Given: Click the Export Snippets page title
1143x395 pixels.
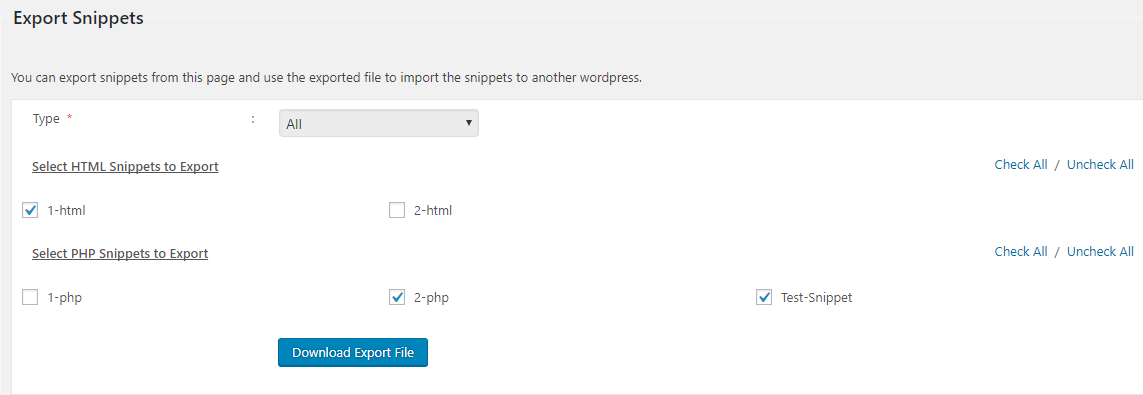Looking at the screenshot, I should [x=78, y=19].
